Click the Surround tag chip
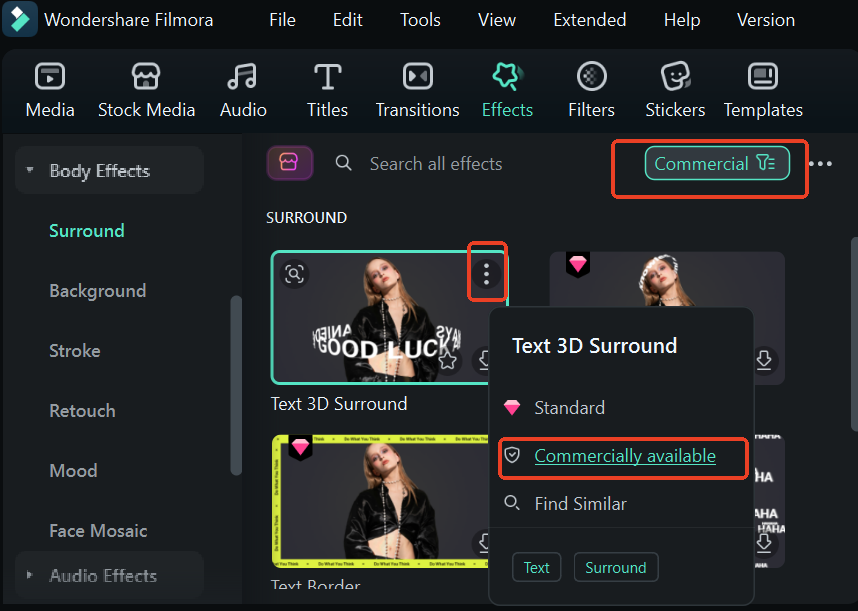 pyautogui.click(x=615, y=568)
